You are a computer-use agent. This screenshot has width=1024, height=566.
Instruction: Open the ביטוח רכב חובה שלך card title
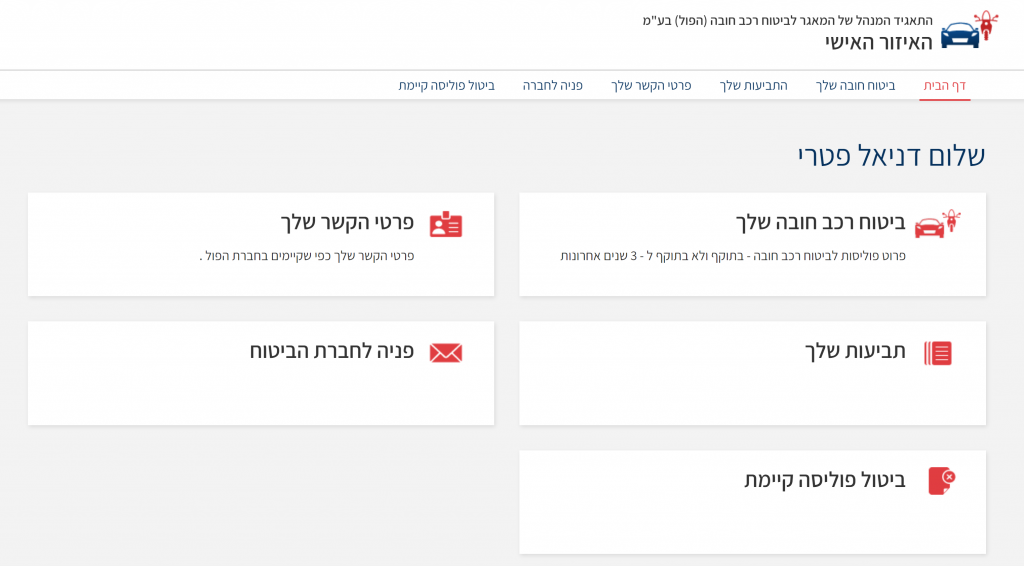pyautogui.click(x=820, y=222)
